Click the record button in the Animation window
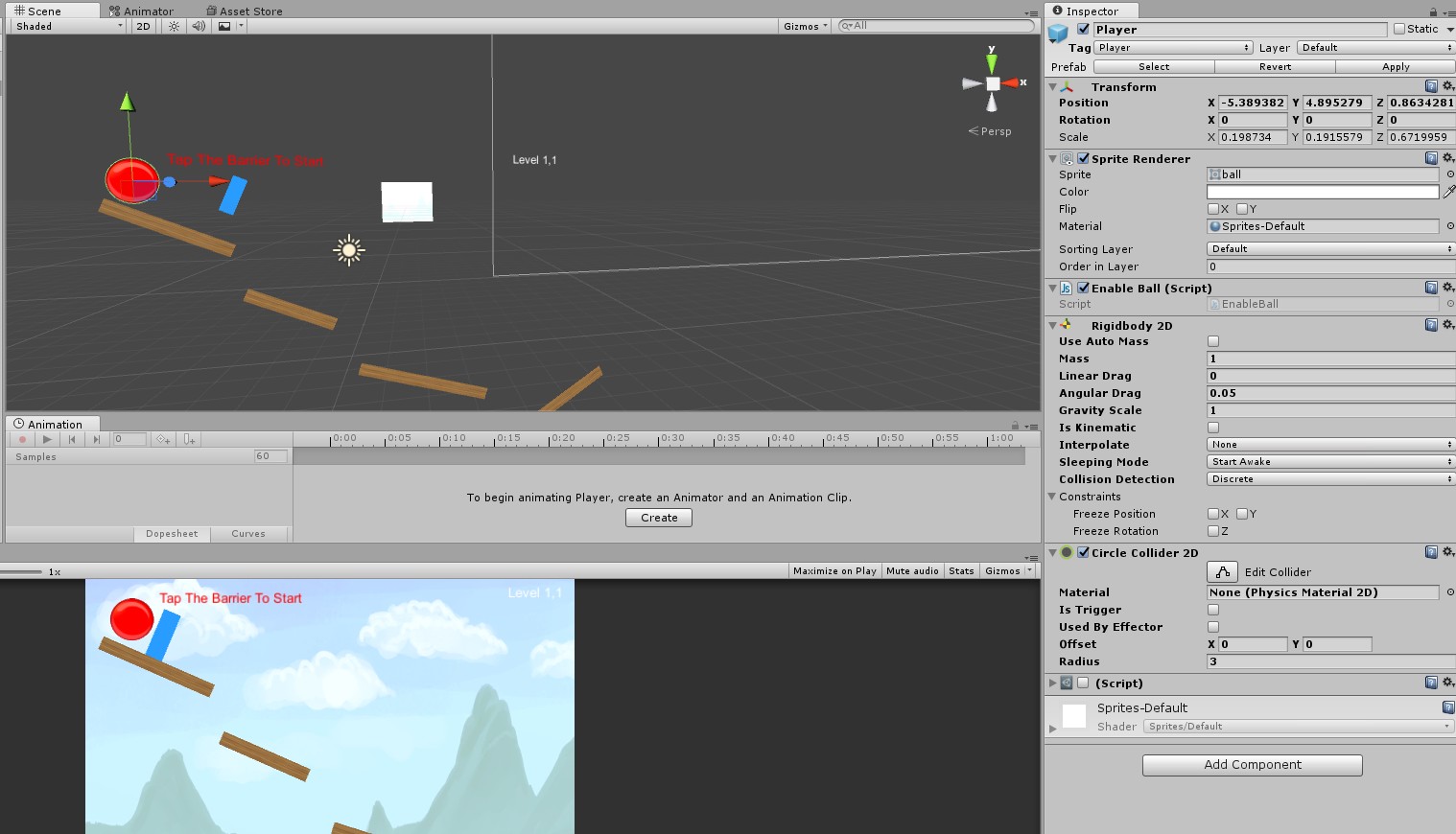Image resolution: width=1456 pixels, height=834 pixels. pyautogui.click(x=22, y=439)
